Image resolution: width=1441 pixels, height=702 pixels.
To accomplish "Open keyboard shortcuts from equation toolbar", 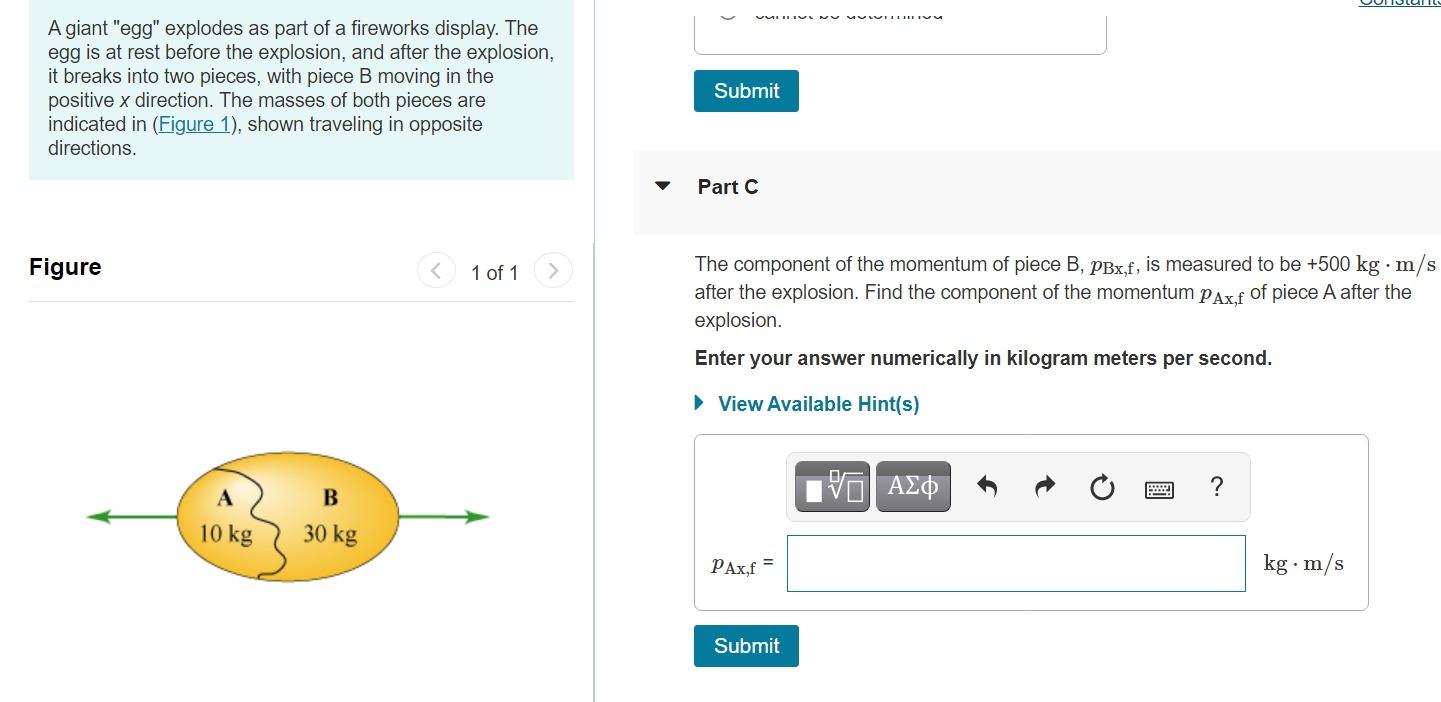I will pyautogui.click(x=1158, y=487).
